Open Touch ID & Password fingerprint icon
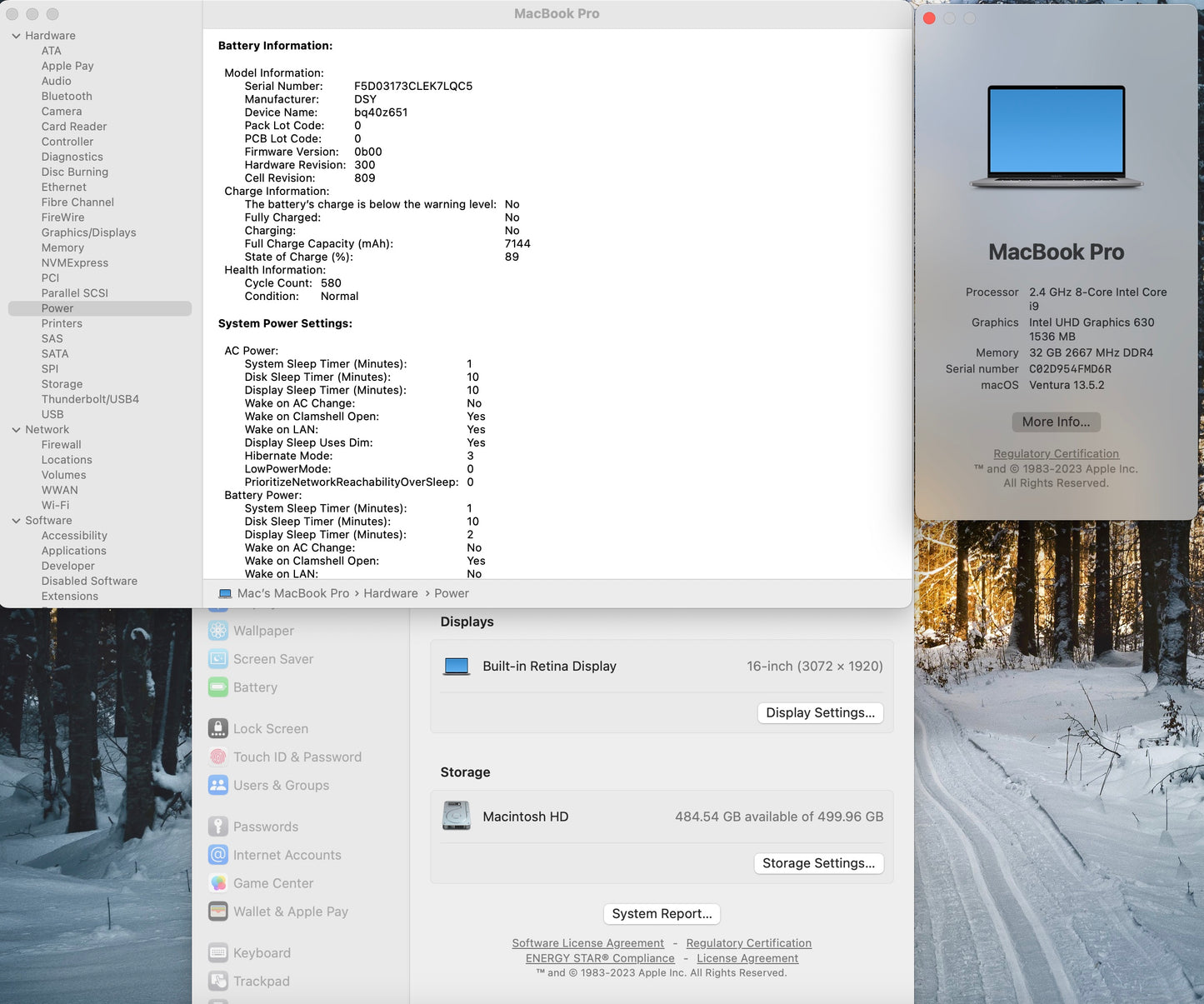 pyautogui.click(x=217, y=757)
